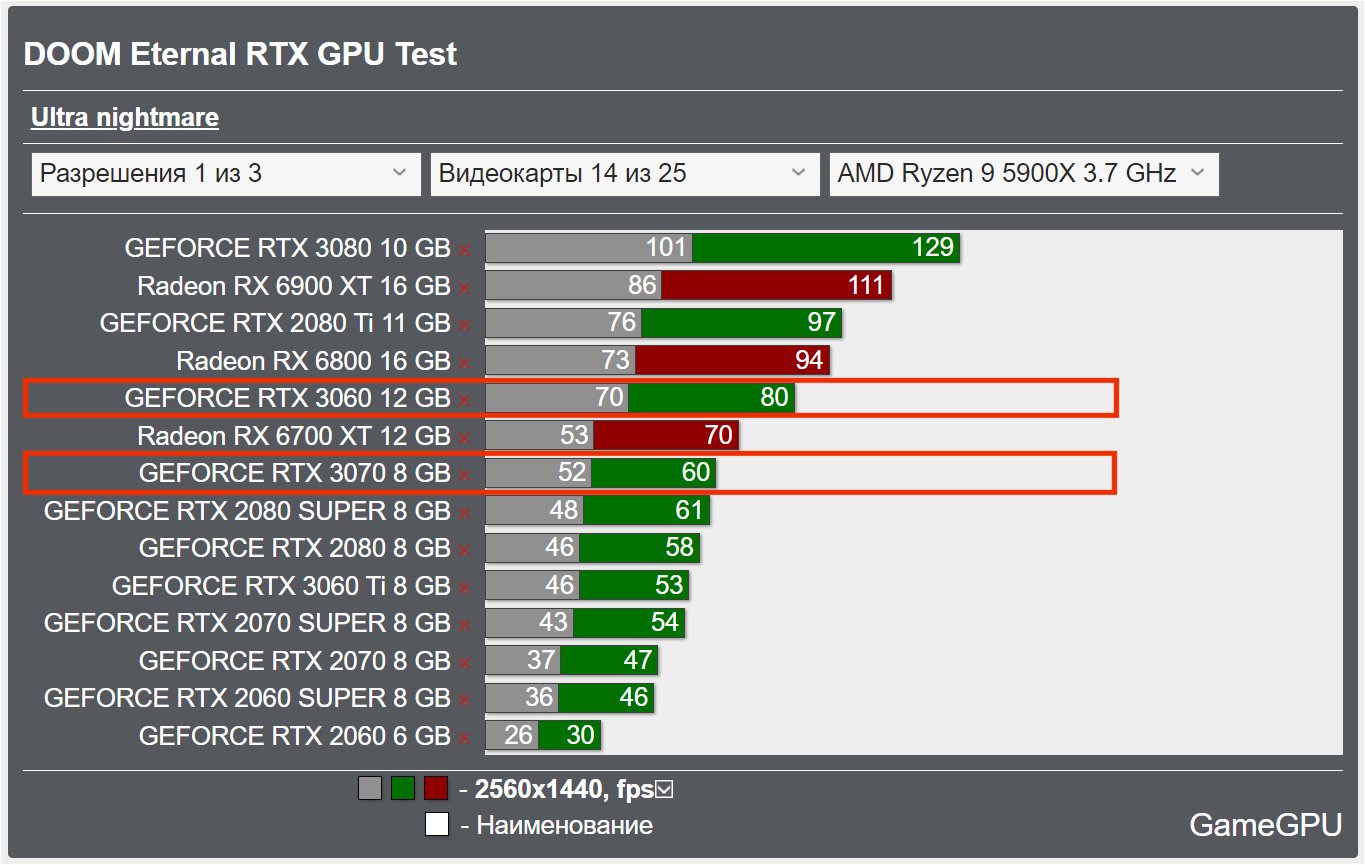Click the 52 minimum fps on RTX 3070 bar
This screenshot has height=865, width=1365.
point(572,472)
